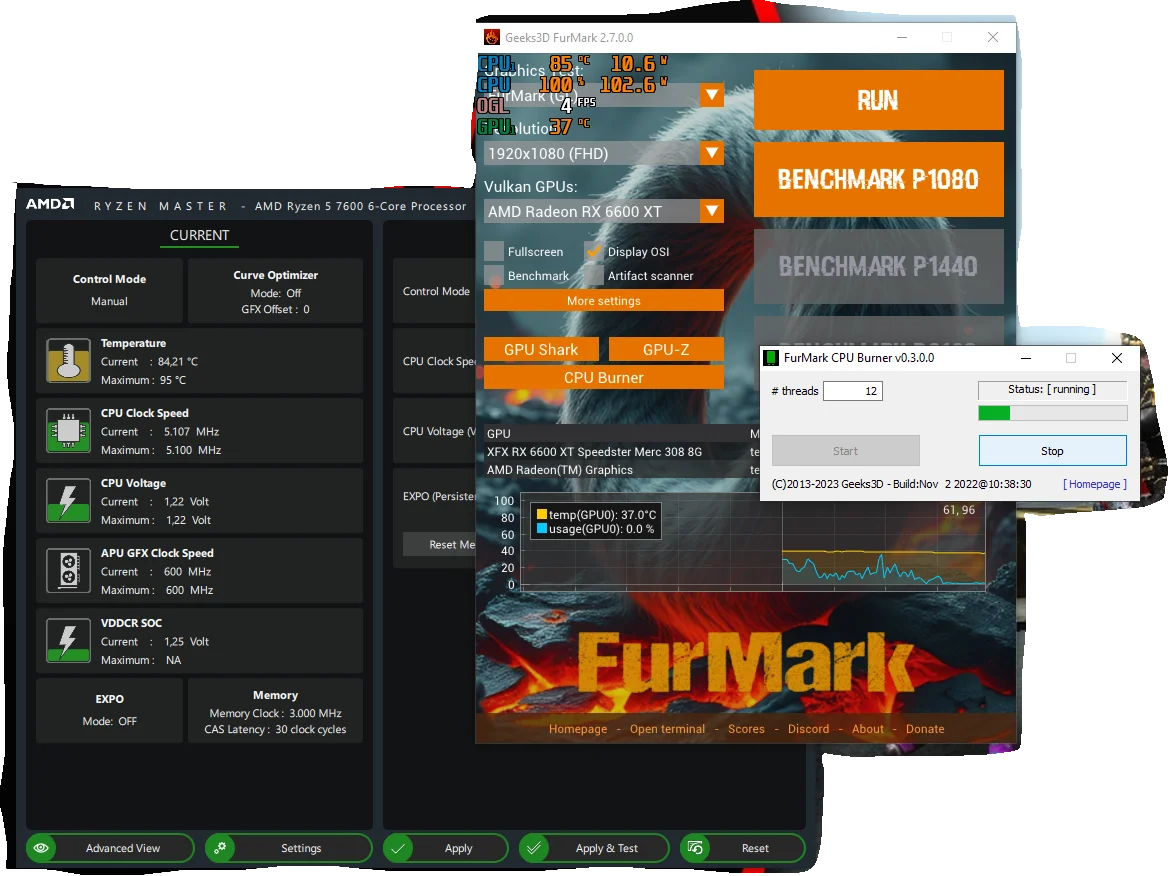This screenshot has width=1168, height=876.
Task: Close the Geeks3D FurMark window
Action: point(993,37)
